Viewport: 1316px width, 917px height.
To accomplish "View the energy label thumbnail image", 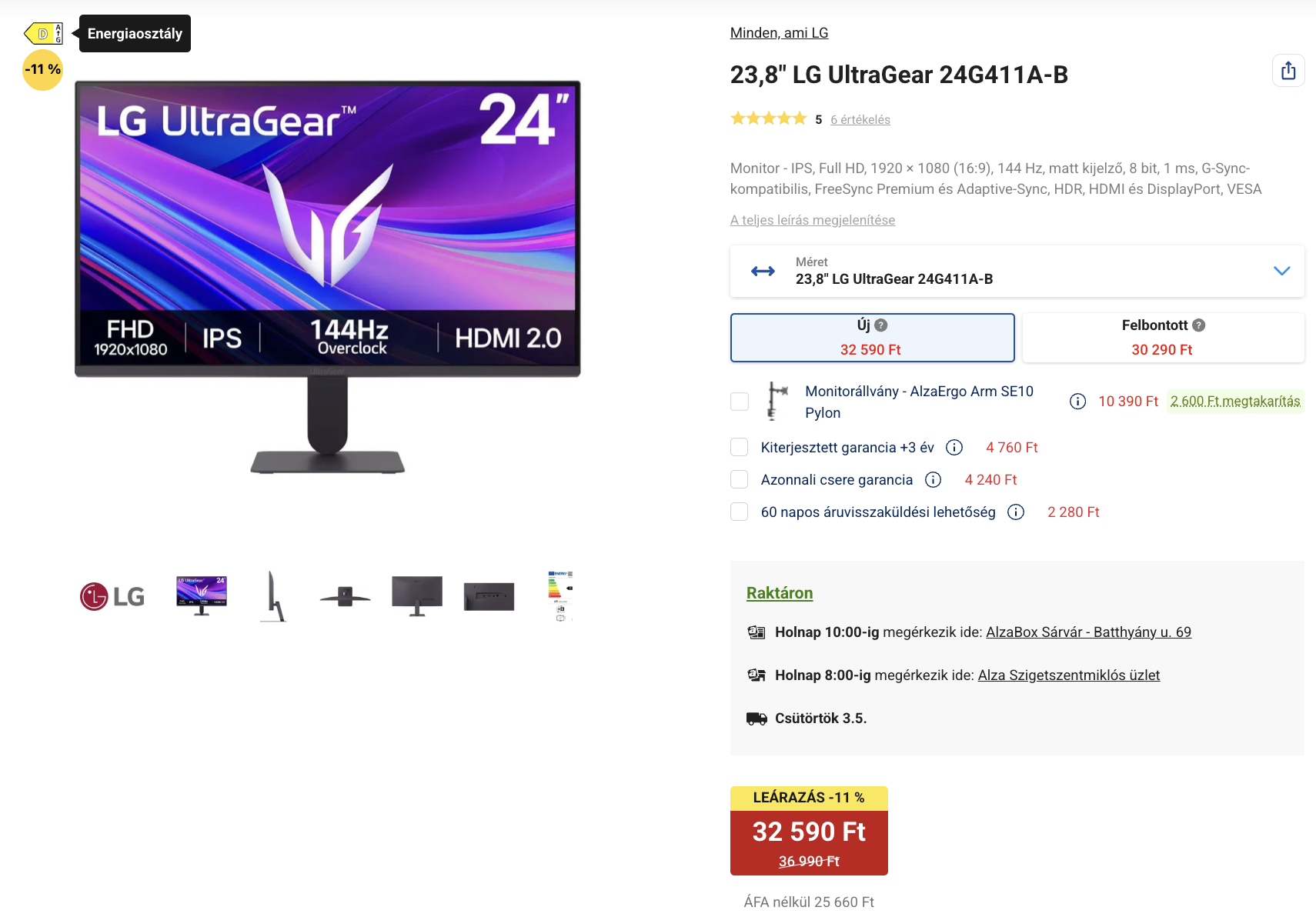I will click(x=560, y=596).
